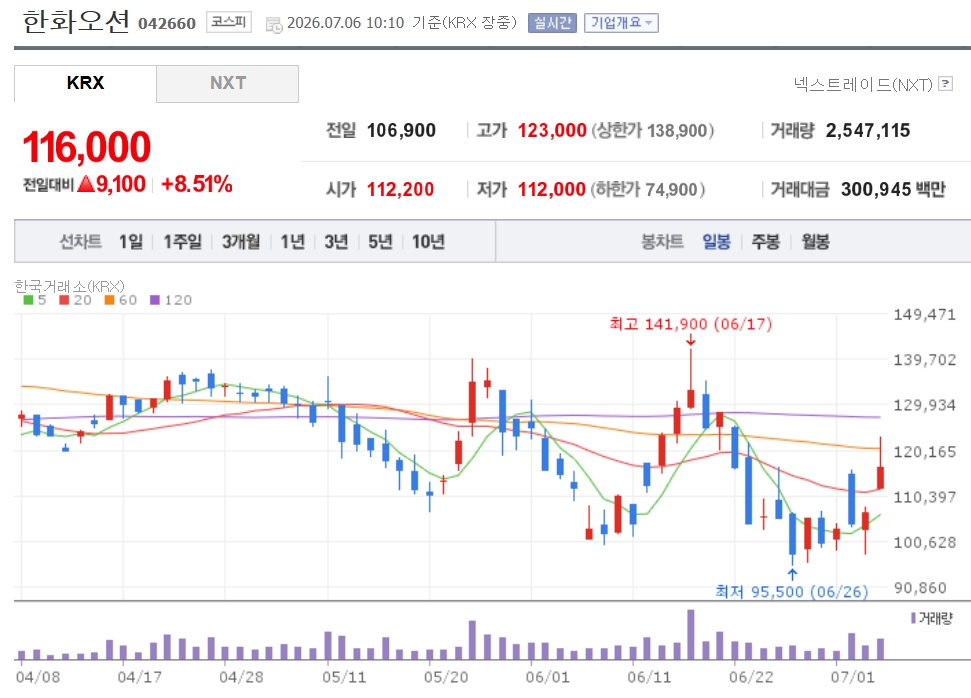Click the orange 60-day moving average legend

point(121,300)
